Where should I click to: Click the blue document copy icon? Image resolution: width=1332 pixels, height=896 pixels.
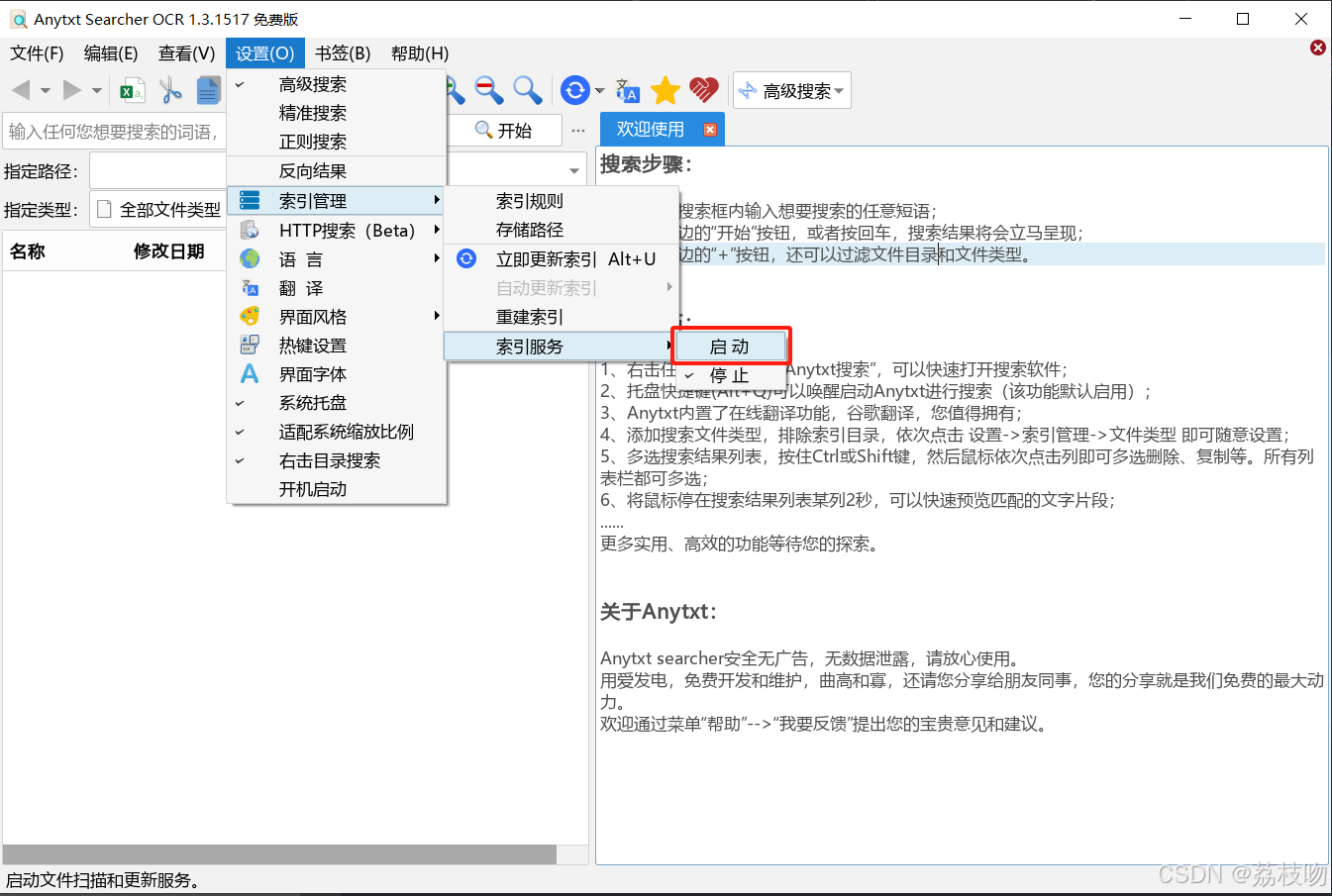[x=208, y=91]
